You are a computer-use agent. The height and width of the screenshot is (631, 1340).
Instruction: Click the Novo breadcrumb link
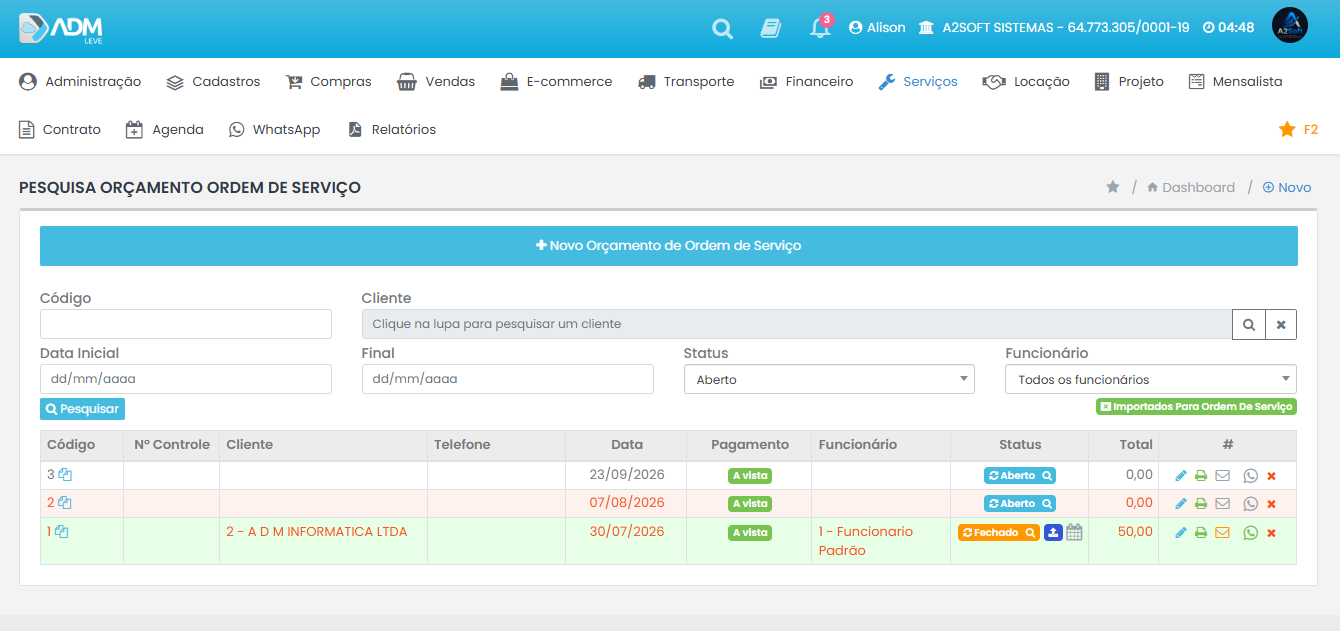coord(1287,188)
